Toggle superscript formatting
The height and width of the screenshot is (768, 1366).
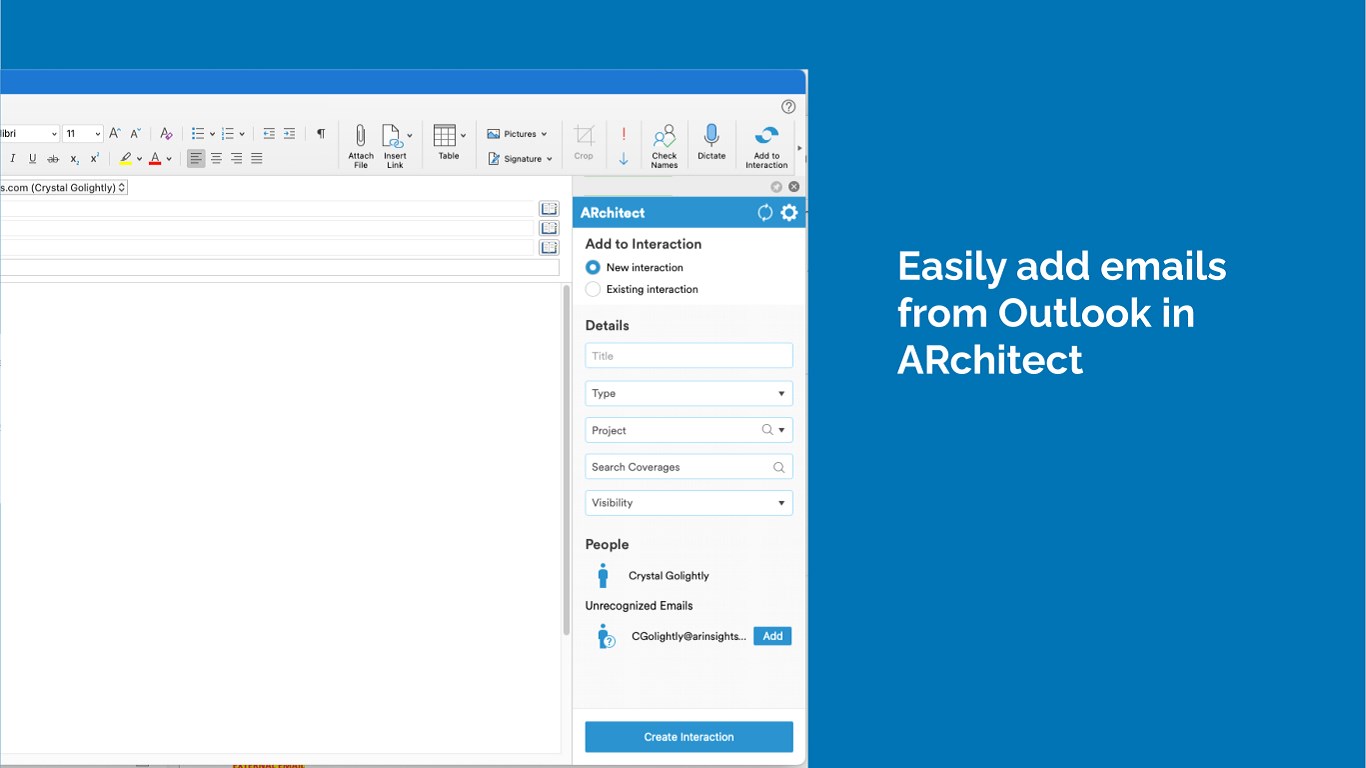[95, 158]
